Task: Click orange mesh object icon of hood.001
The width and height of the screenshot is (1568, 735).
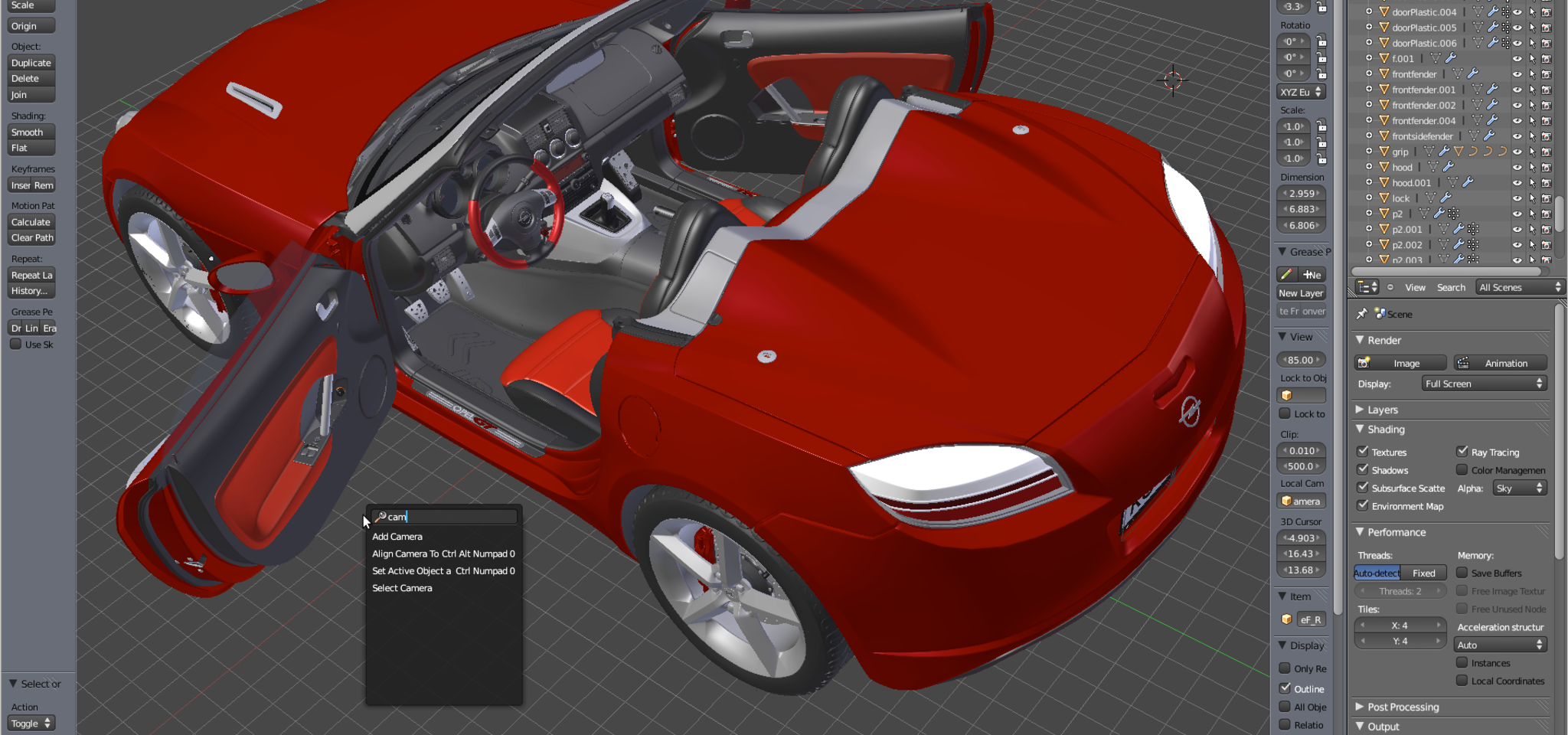Action: (1384, 182)
